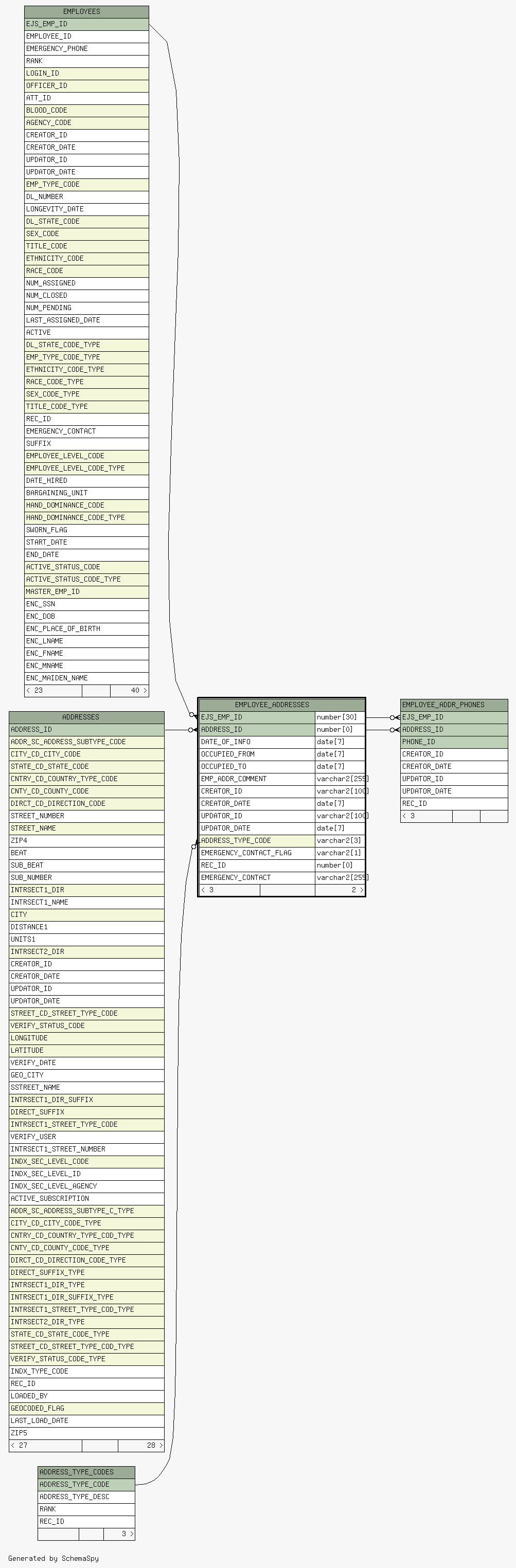
Task: Select the ENC_PLACE_OF_BIRTH column
Action: click(x=86, y=629)
